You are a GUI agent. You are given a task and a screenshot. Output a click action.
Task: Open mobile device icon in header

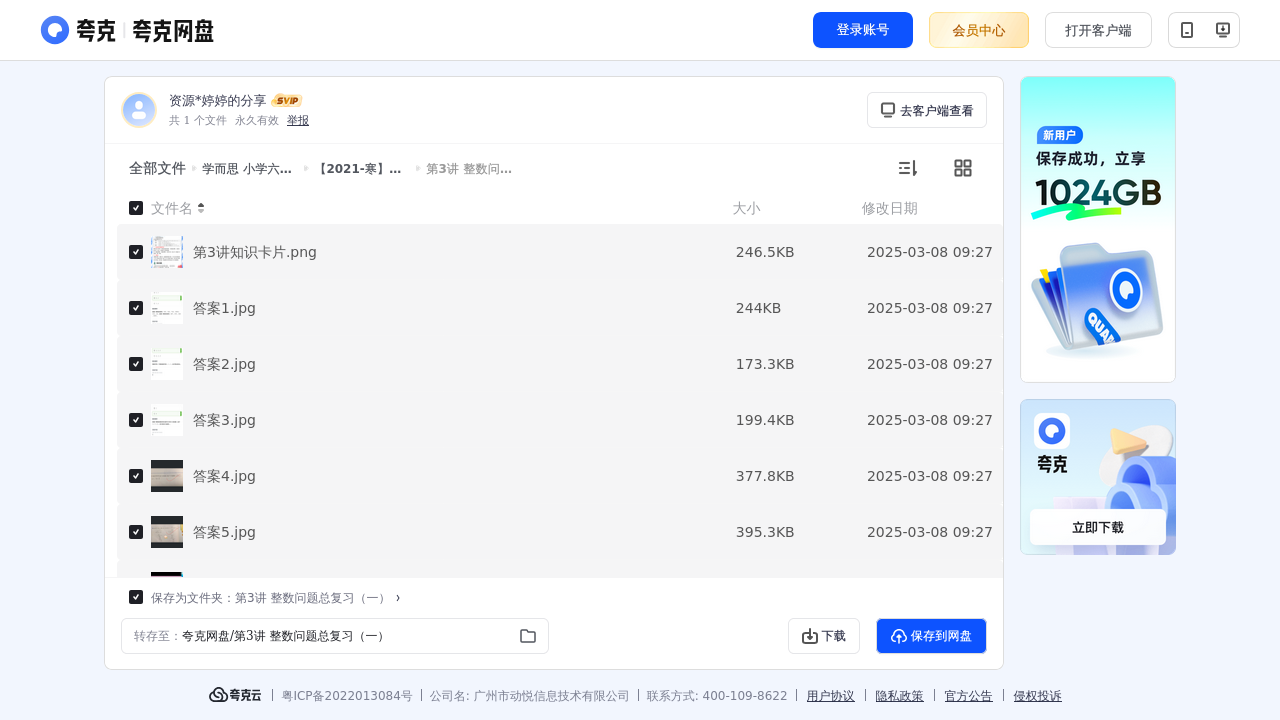coord(1187,30)
